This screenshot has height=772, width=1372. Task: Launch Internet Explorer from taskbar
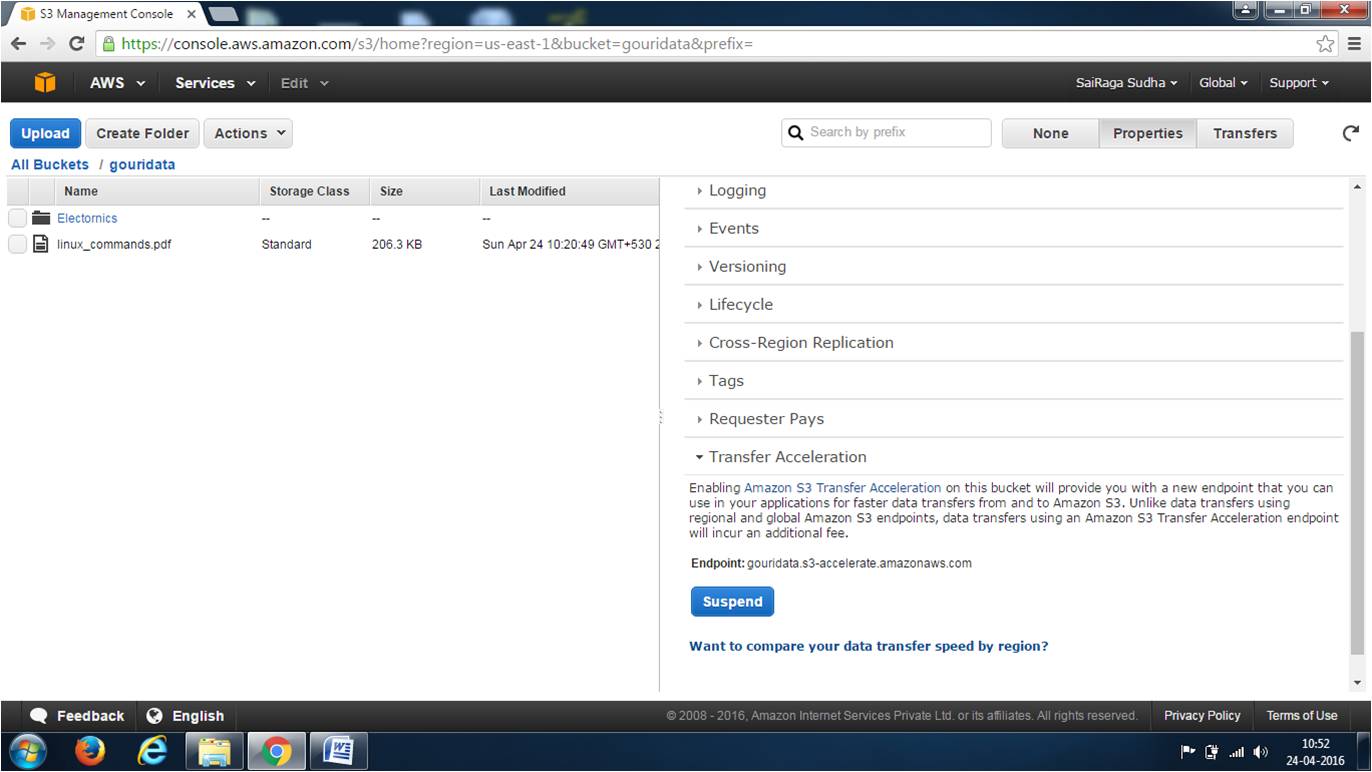152,752
